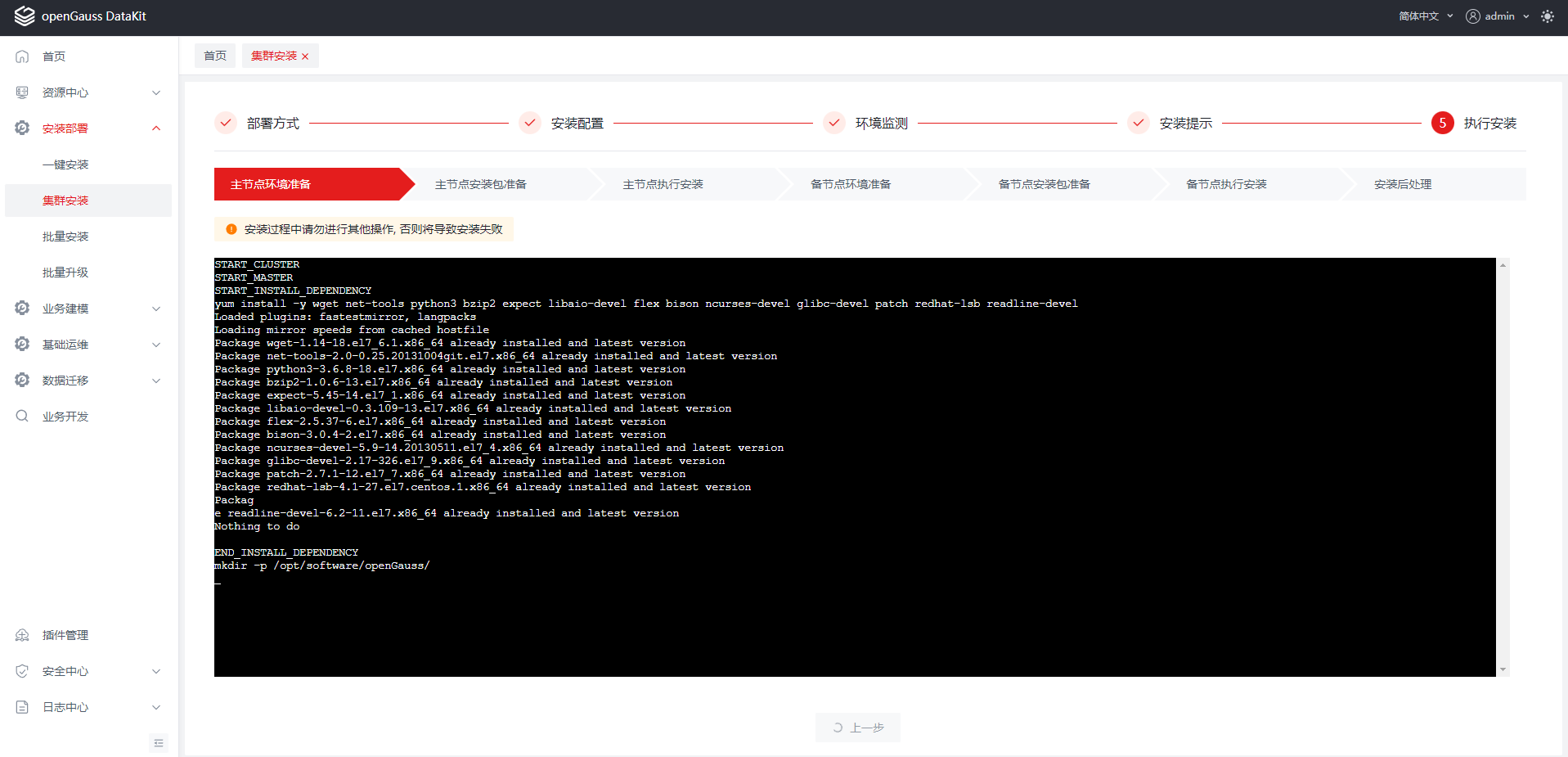
Task: Collapse the sidebar with the bottom toggle icon
Action: point(159,743)
